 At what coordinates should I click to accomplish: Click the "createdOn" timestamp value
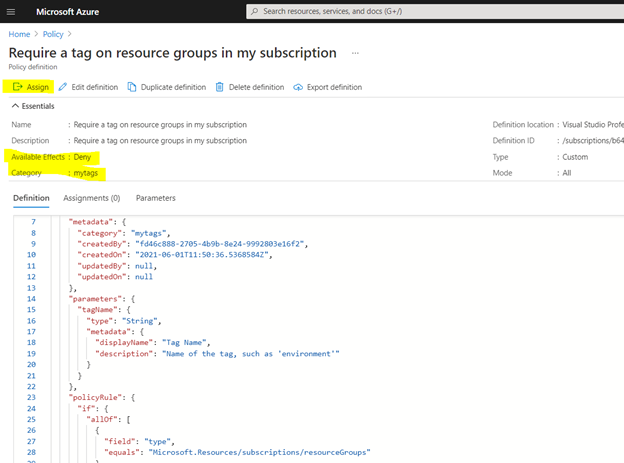(x=202, y=255)
